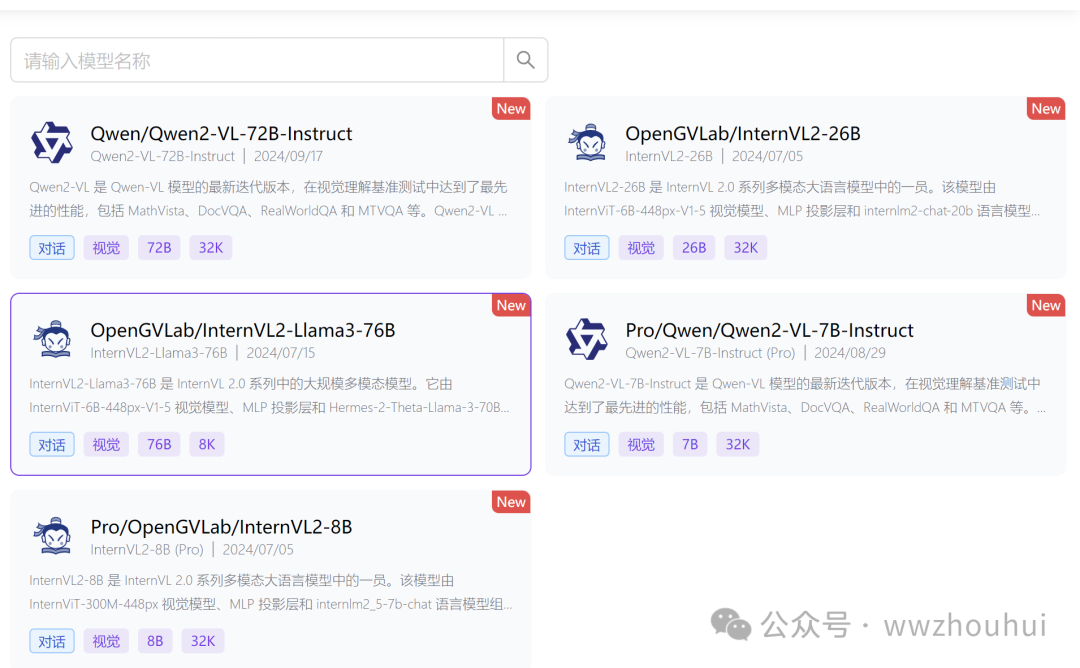Click the 72B tag
Viewport: 1080px width, 668px height.
click(159, 248)
